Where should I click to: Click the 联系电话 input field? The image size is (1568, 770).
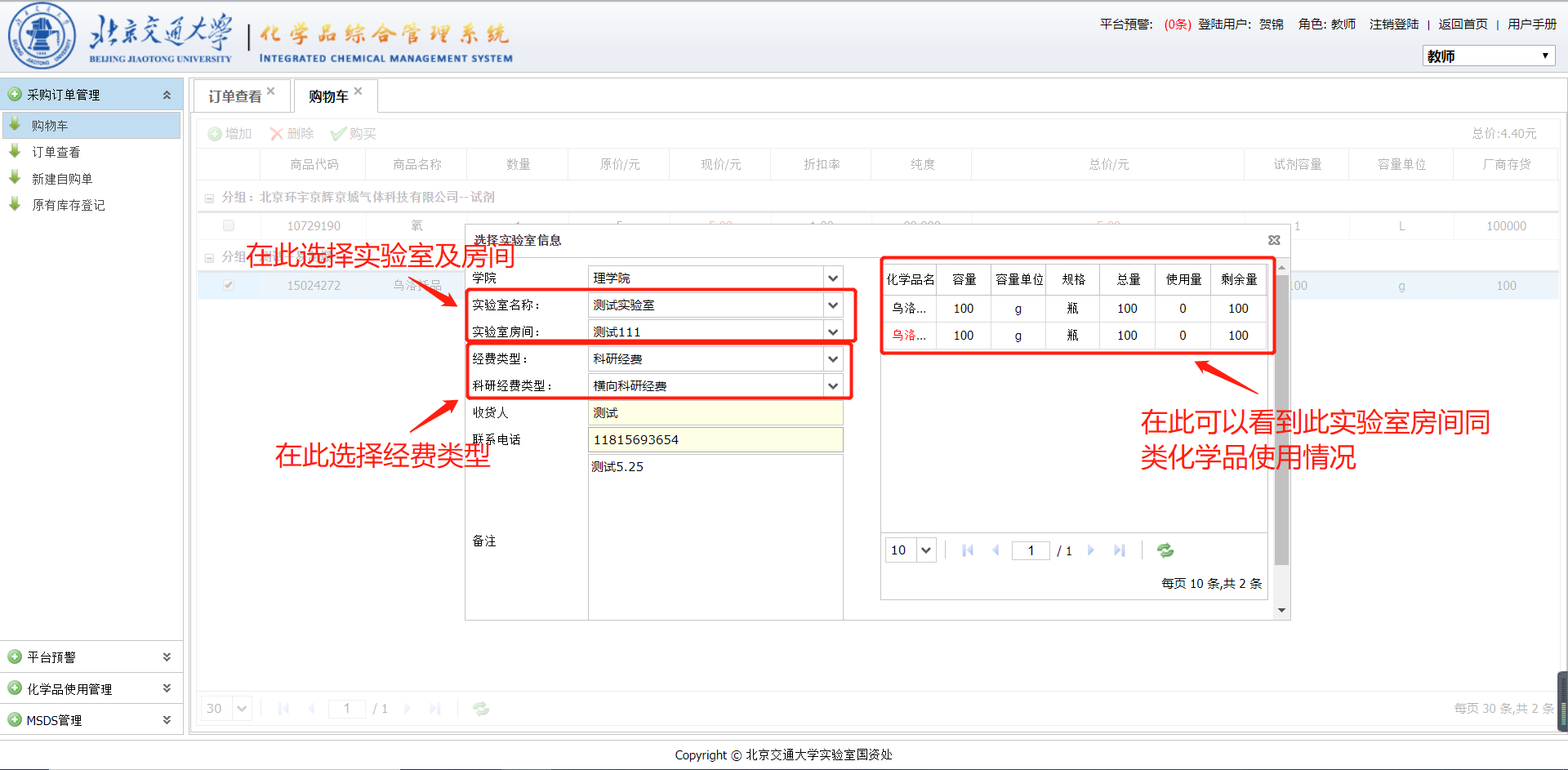tap(715, 440)
